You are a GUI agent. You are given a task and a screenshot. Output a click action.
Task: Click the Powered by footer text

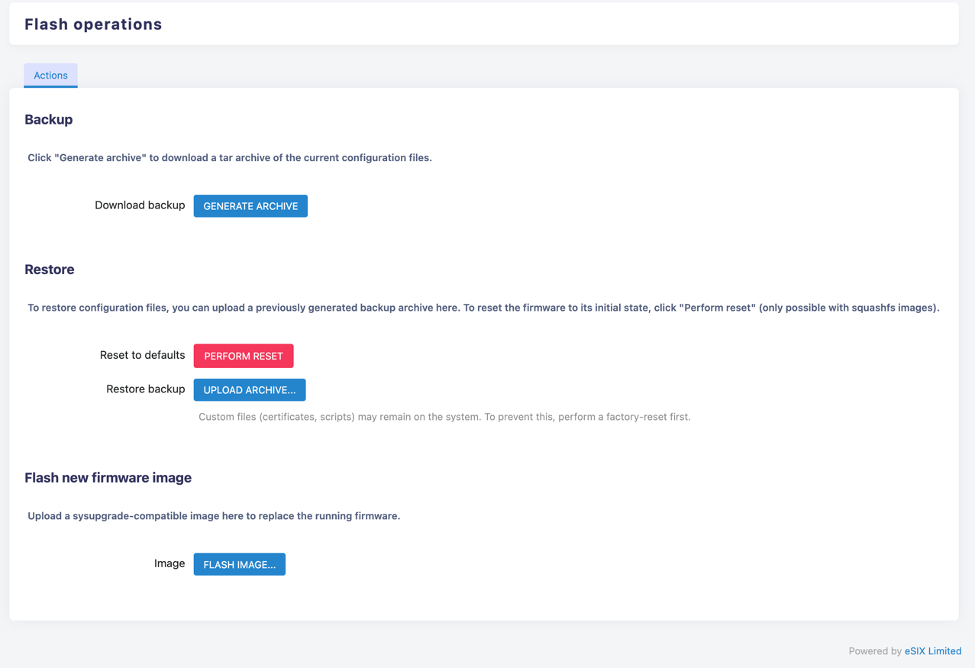click(878, 650)
